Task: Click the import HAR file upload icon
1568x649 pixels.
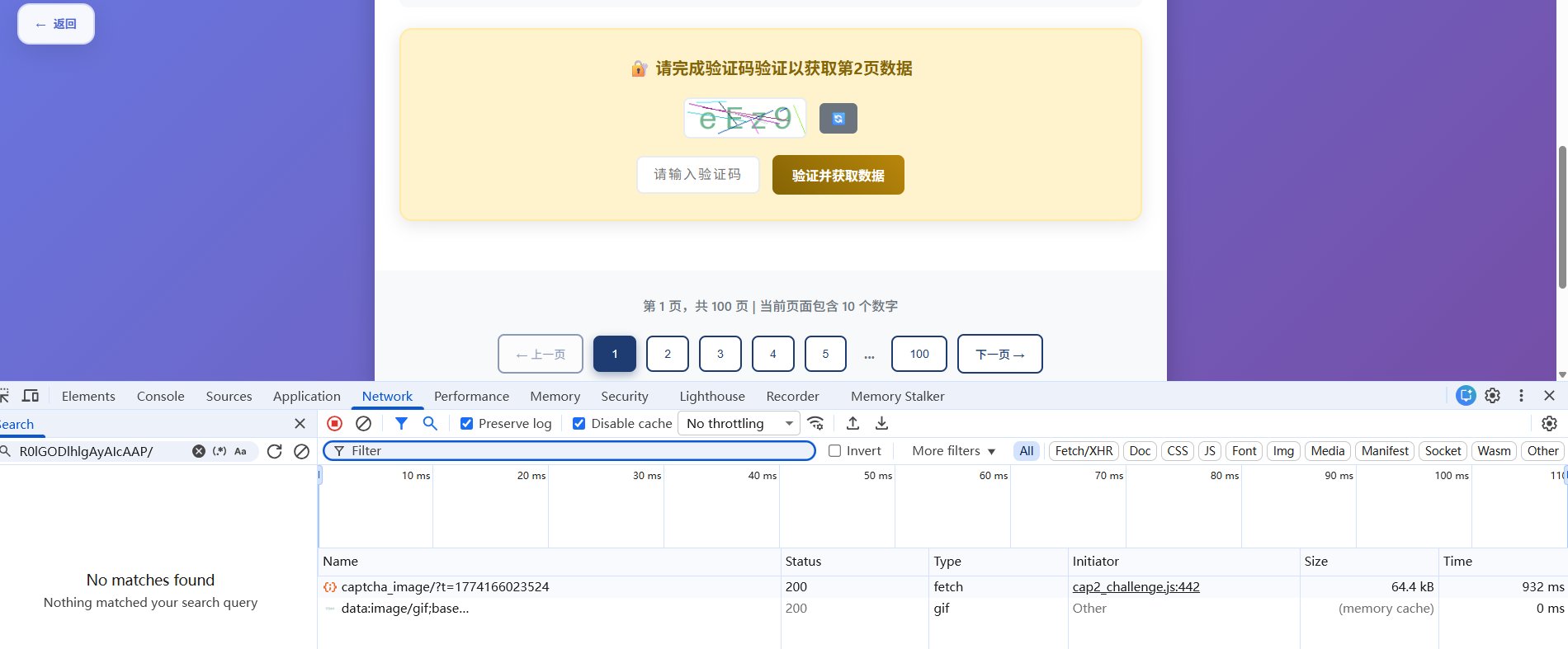Action: click(852, 423)
